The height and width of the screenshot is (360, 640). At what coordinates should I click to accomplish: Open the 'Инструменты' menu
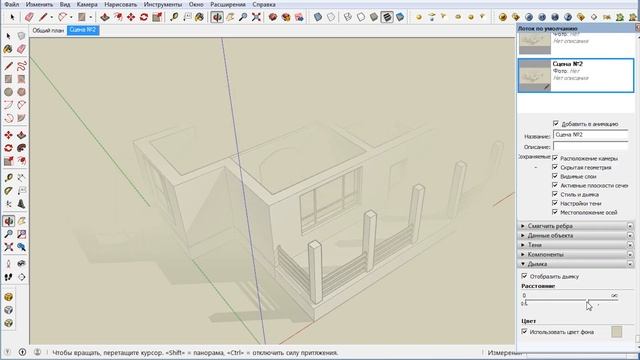coord(163,4)
